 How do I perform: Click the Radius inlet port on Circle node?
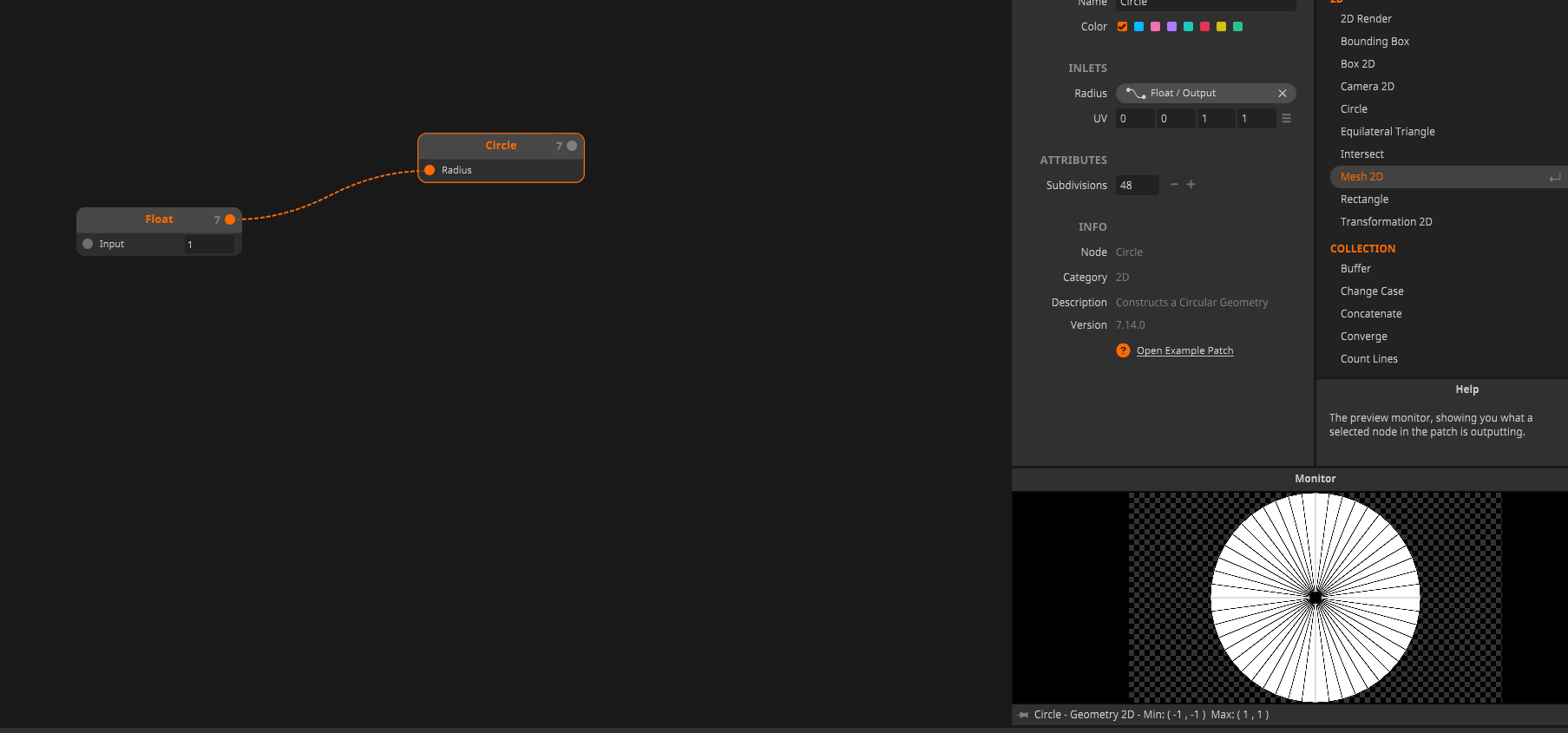click(x=430, y=170)
